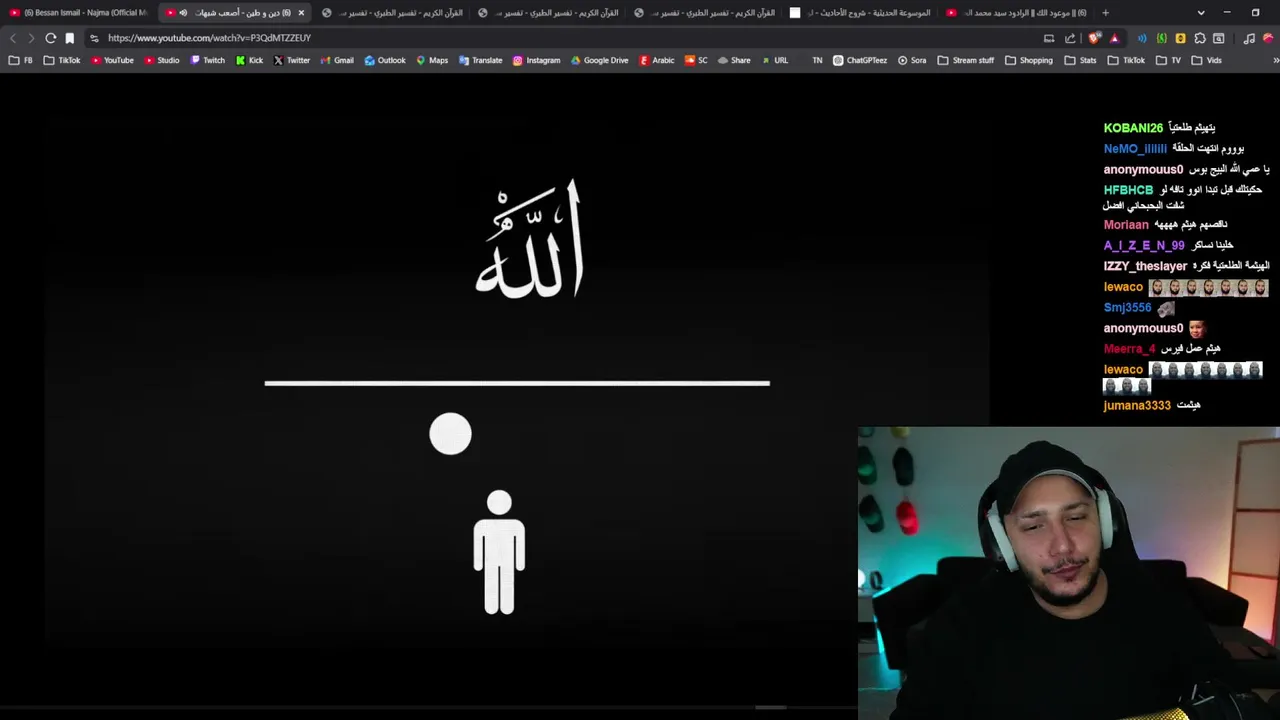The width and height of the screenshot is (1280, 720).
Task: Expand the Shopping bookmarks folder
Action: (x=1029, y=60)
